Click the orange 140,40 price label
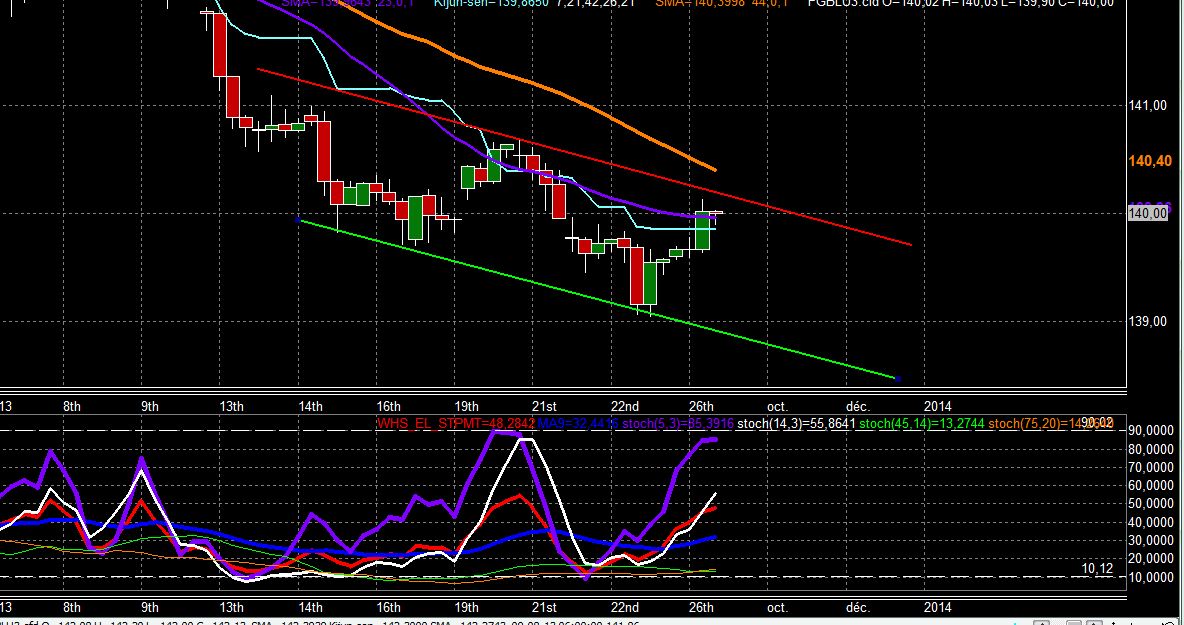 point(1150,161)
